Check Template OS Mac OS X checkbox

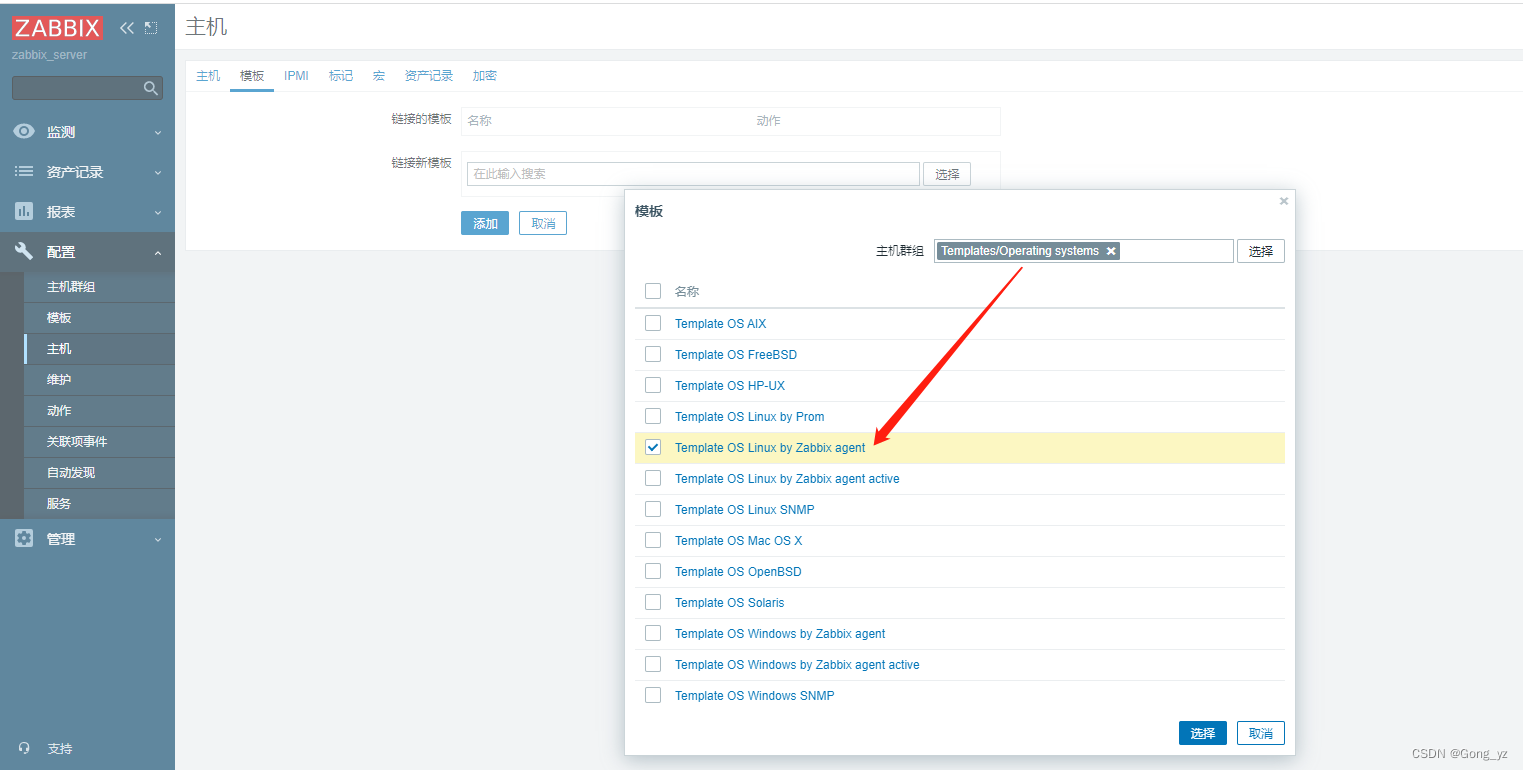[653, 540]
